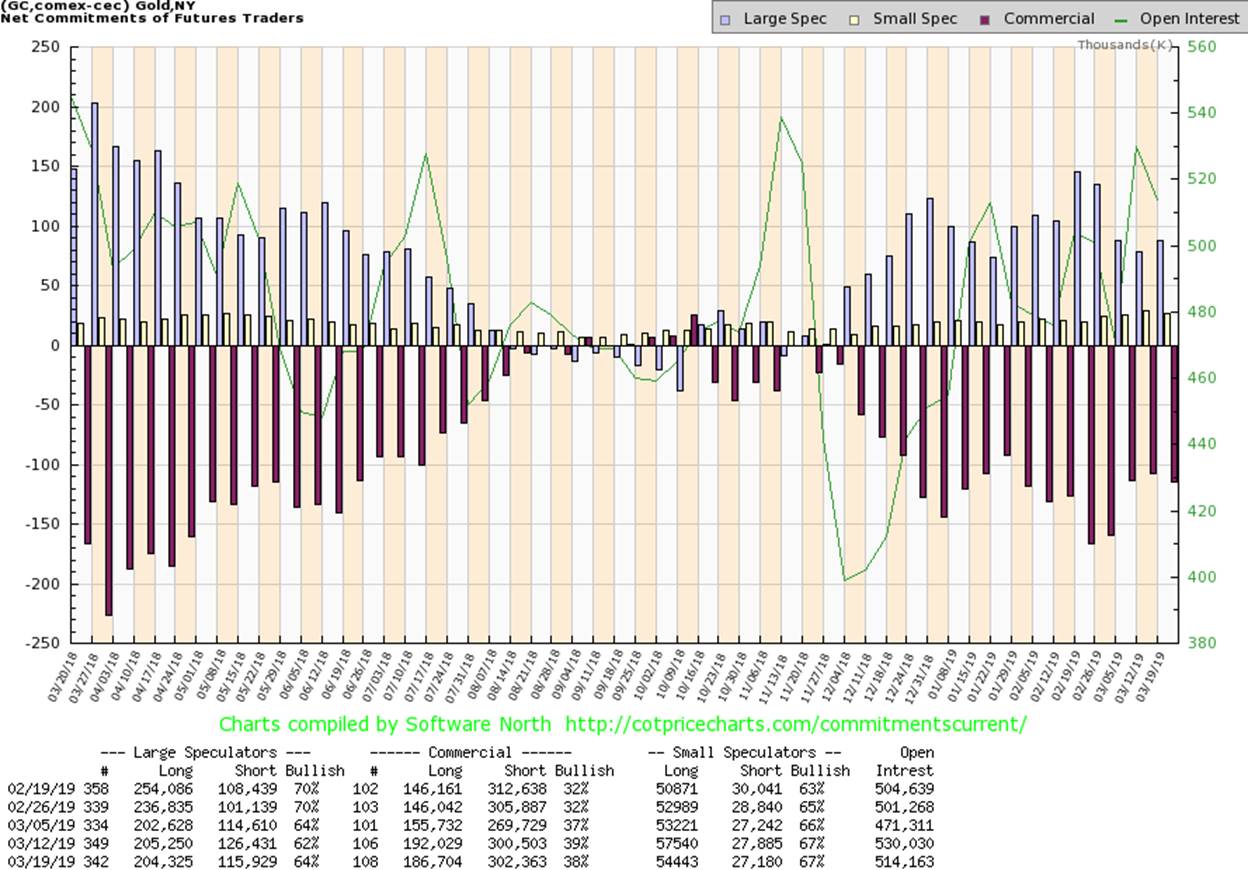Click the 'Thousands(K)' axis unit label
Screen dimensions: 1248x870
tap(1124, 46)
